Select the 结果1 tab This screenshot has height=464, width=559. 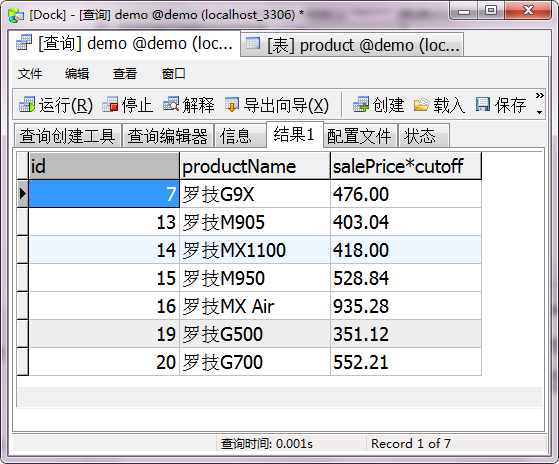click(x=294, y=134)
